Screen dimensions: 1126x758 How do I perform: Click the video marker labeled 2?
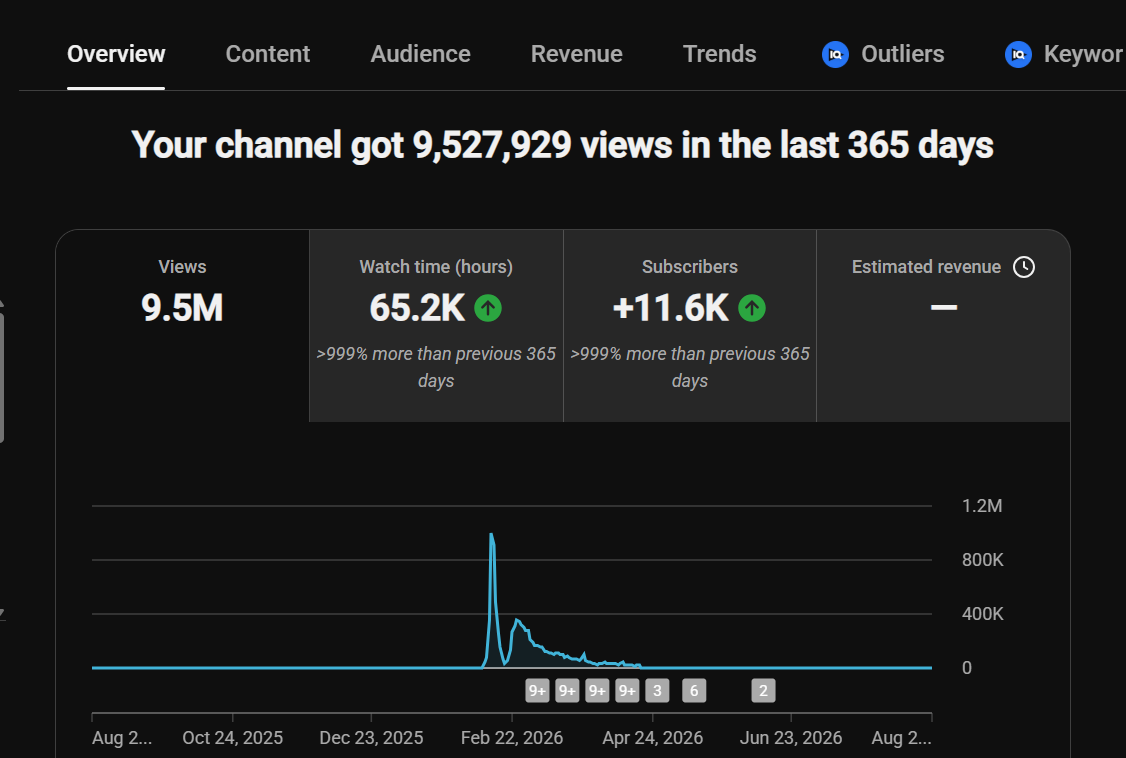763,691
